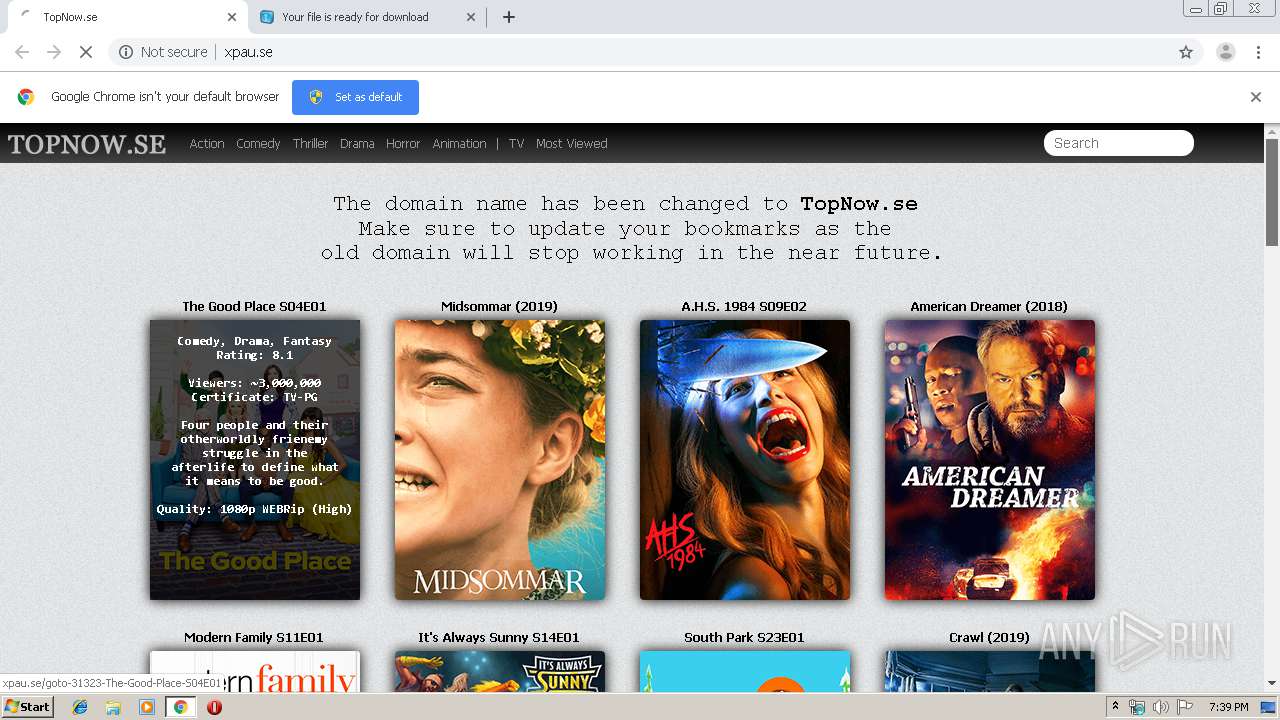Open The Good Place S04E01 poster
This screenshot has width=1280, height=720.
point(255,460)
